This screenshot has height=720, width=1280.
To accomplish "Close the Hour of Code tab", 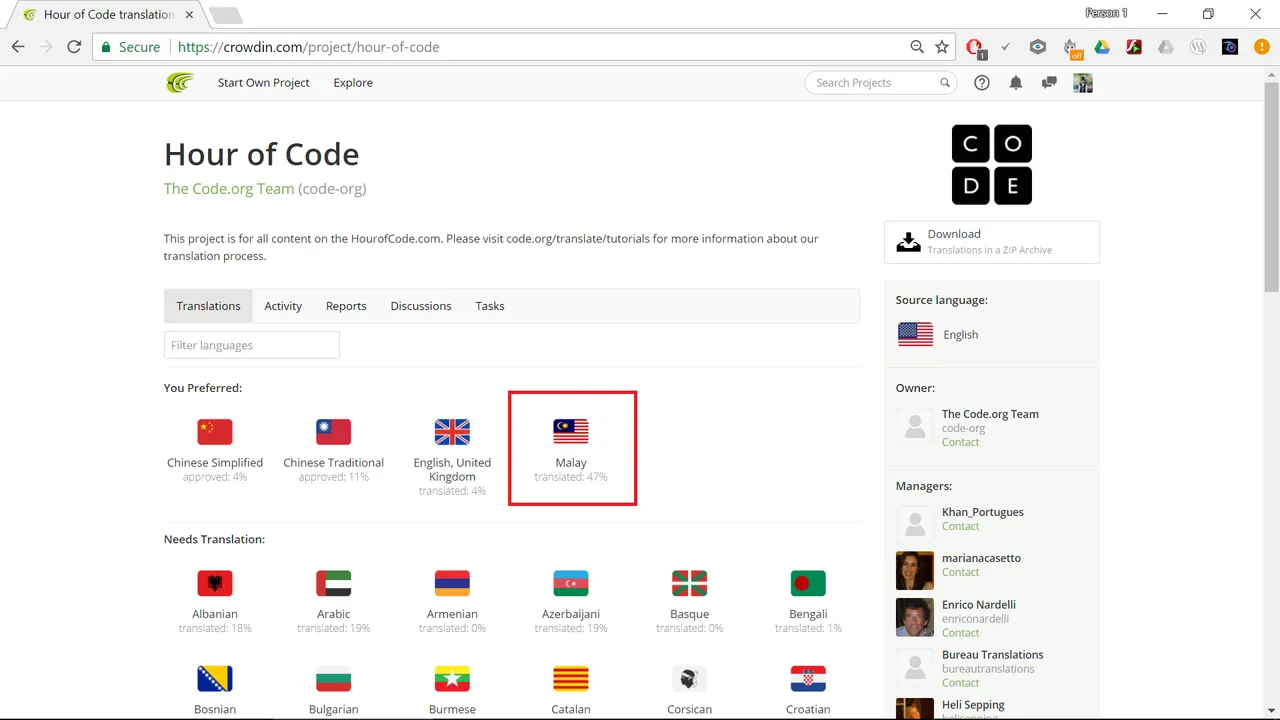I will pos(187,15).
